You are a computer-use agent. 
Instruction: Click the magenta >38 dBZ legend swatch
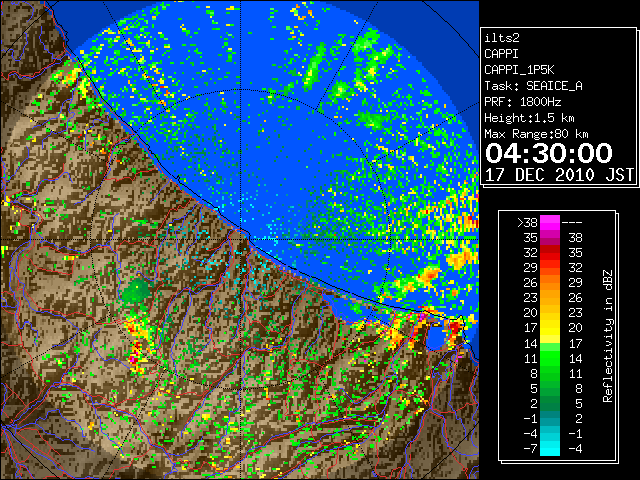[x=550, y=222]
